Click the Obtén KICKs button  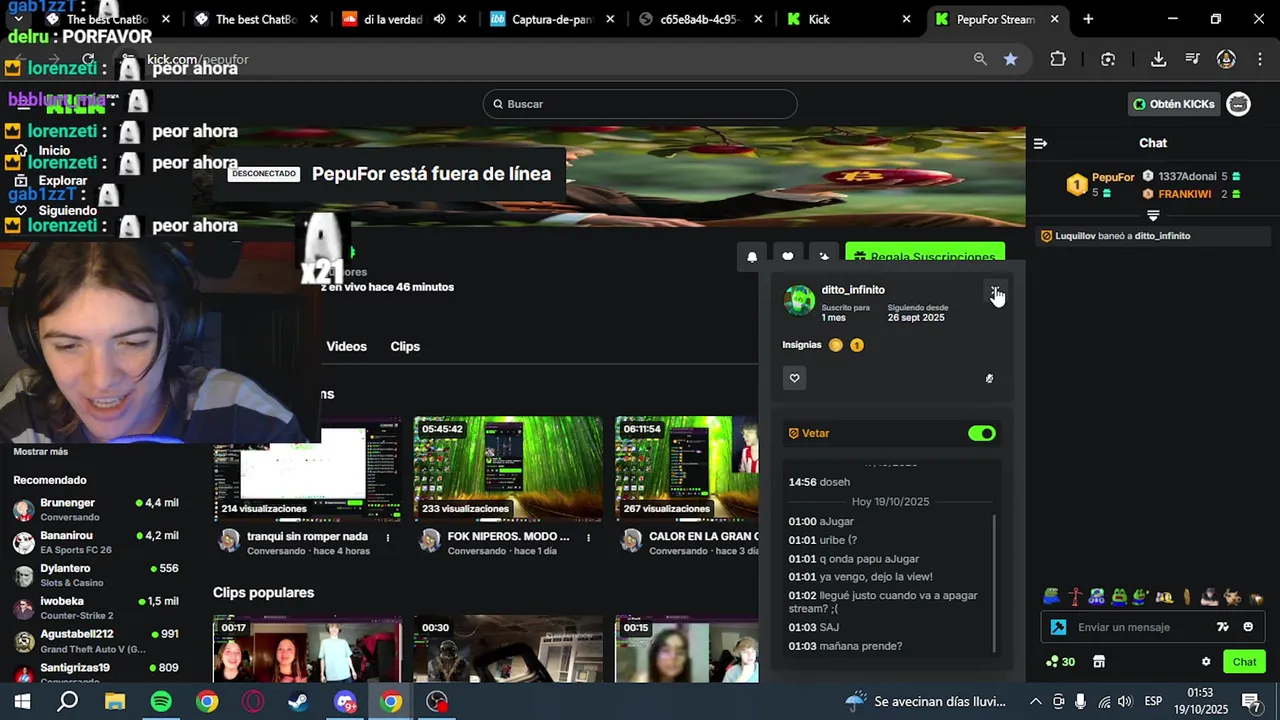(x=1173, y=104)
